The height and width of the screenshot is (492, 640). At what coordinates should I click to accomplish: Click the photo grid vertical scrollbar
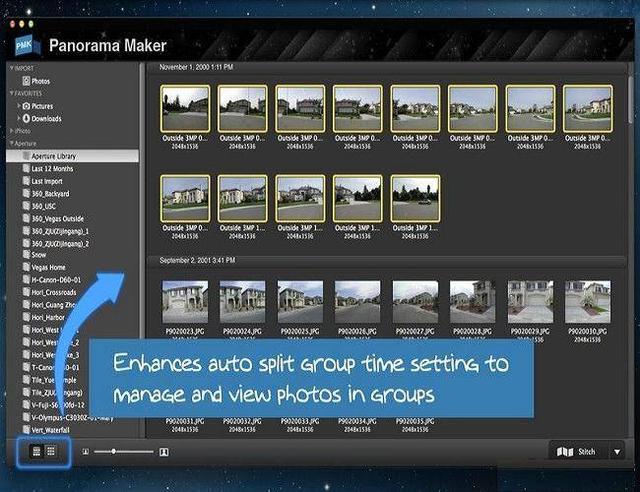(x=631, y=102)
